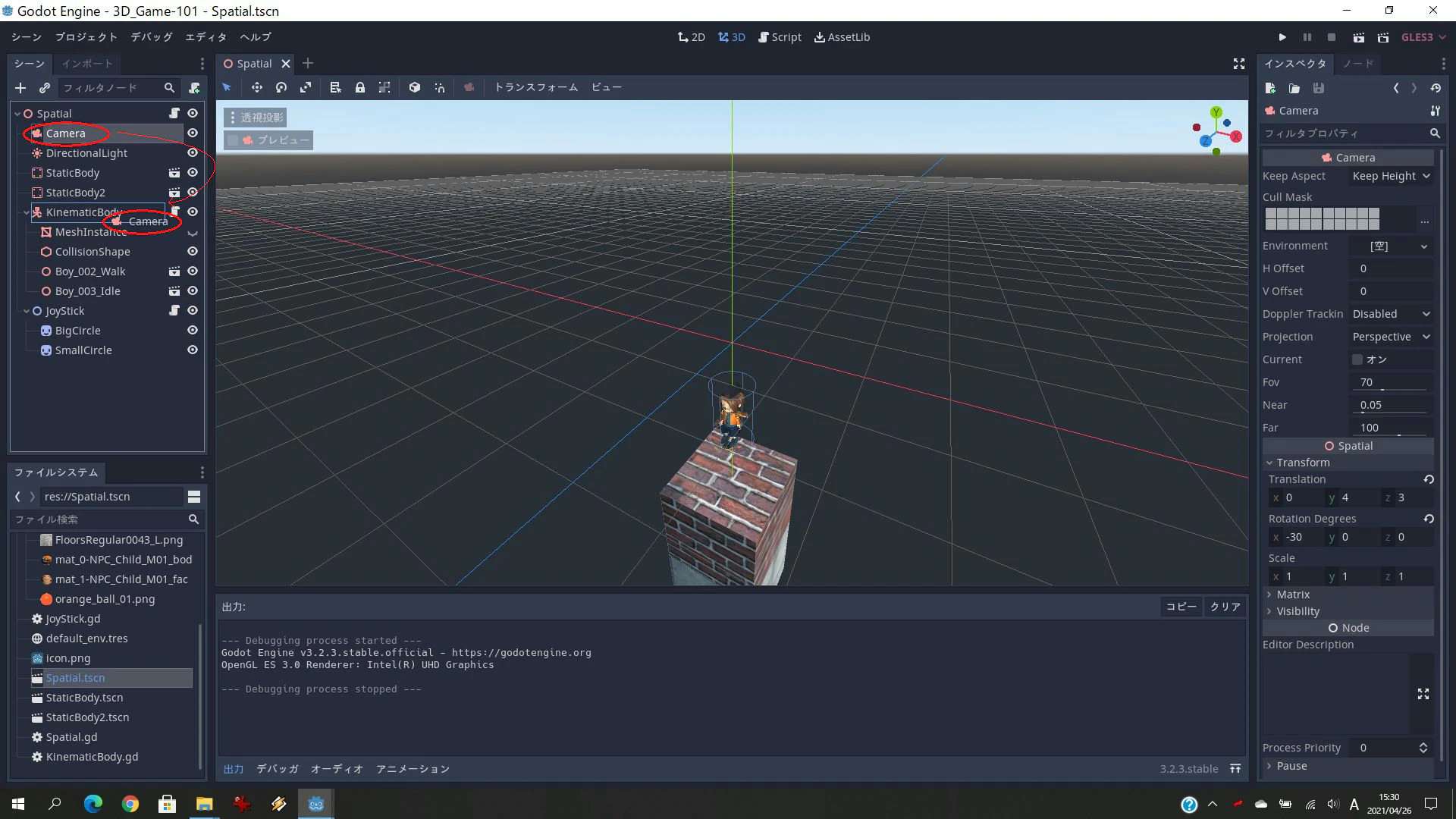Select the Rotate mode tool
The height and width of the screenshot is (819, 1456).
click(x=281, y=87)
